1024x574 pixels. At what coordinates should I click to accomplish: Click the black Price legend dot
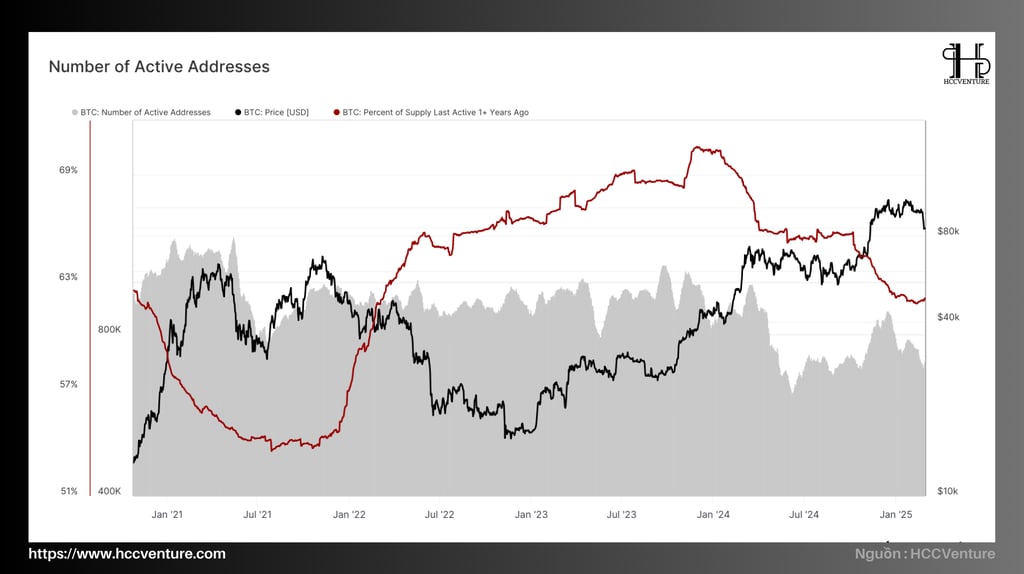tap(238, 112)
